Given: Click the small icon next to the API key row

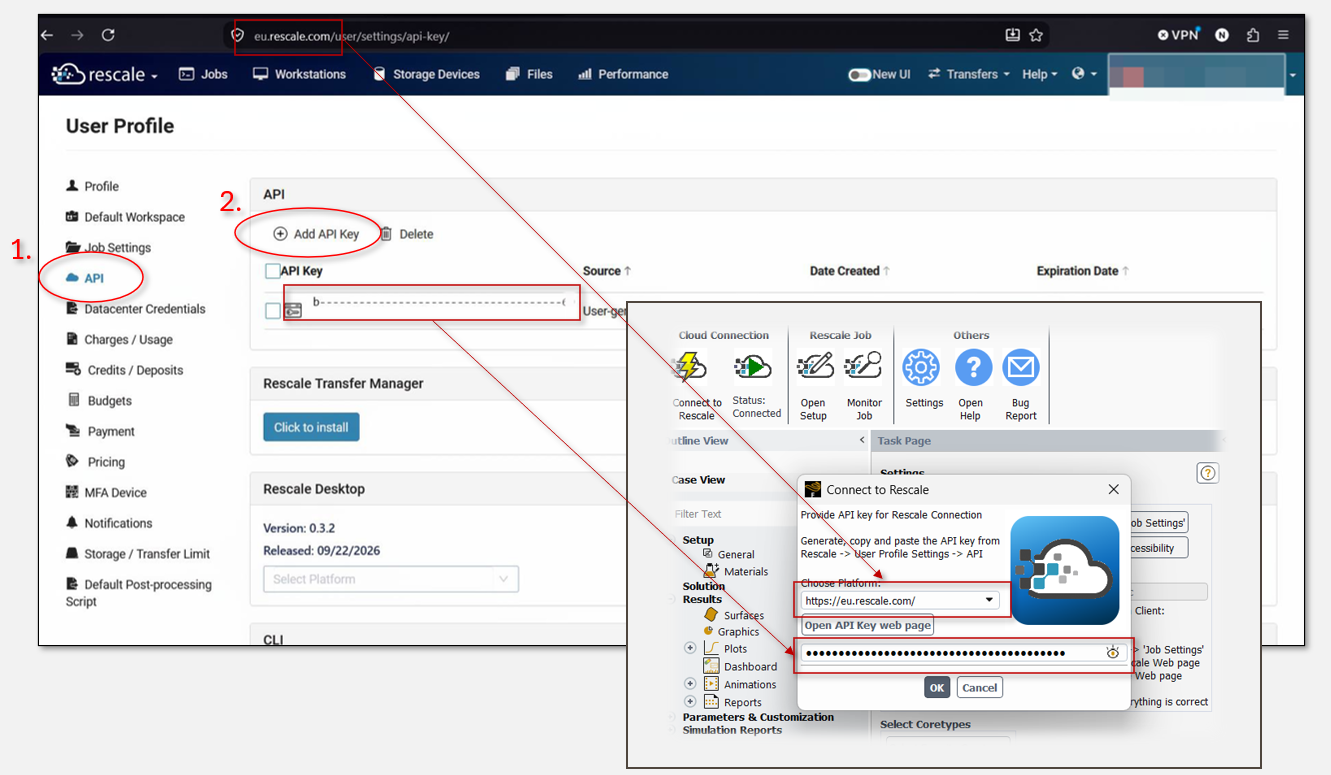Looking at the screenshot, I should pyautogui.click(x=293, y=311).
